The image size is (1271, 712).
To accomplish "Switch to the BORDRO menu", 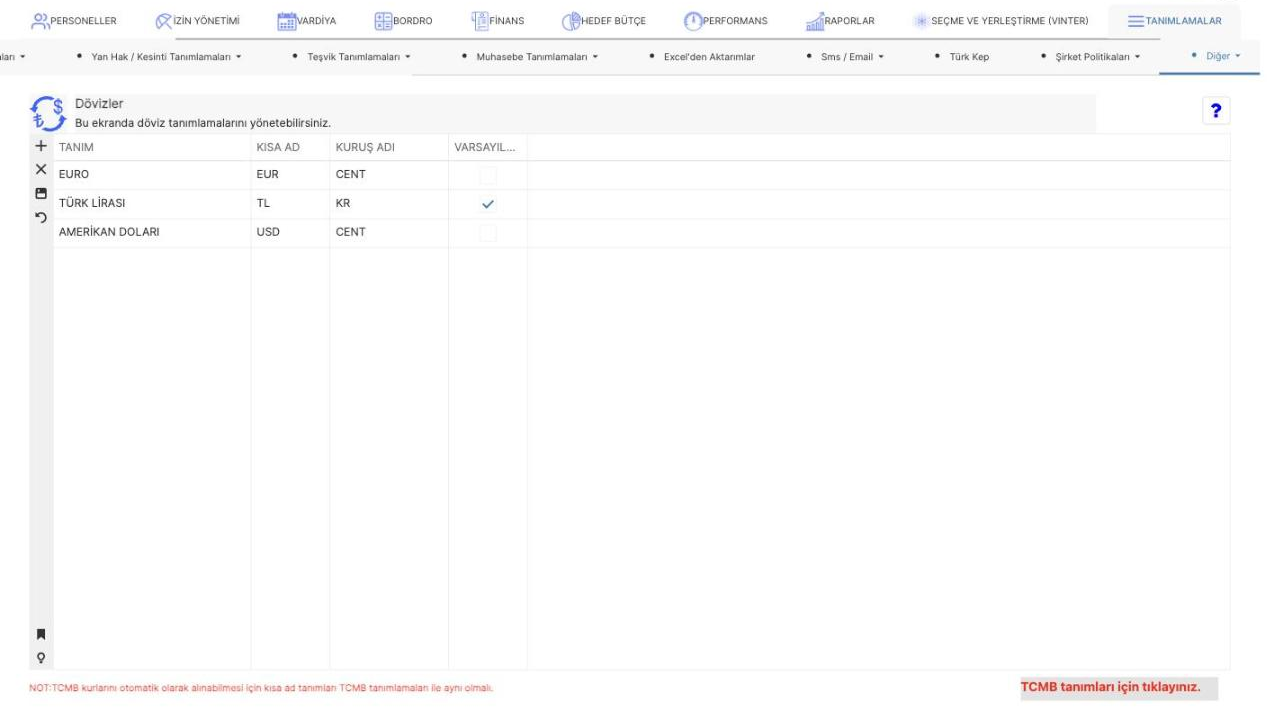I will click(404, 23).
